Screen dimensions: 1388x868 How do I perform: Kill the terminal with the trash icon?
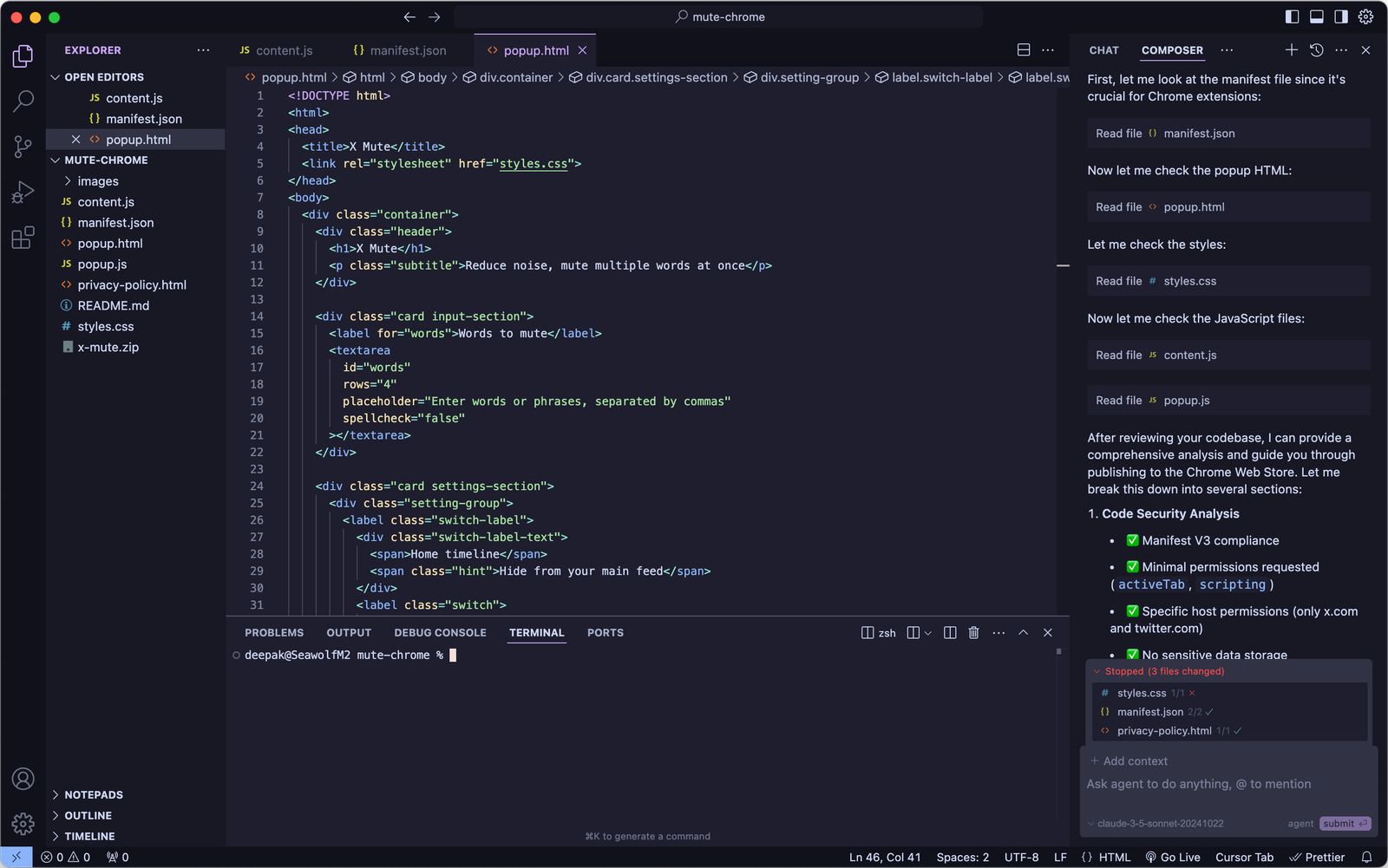973,632
